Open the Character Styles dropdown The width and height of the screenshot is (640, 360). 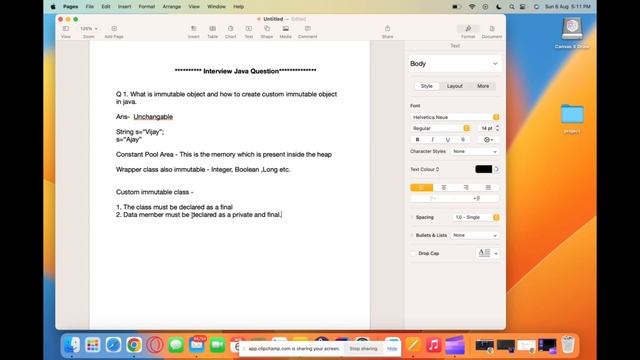pyautogui.click(x=474, y=151)
